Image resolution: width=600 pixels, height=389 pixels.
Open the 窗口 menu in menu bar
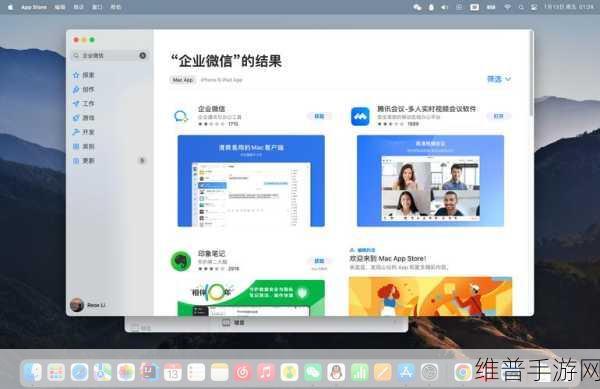point(97,7)
